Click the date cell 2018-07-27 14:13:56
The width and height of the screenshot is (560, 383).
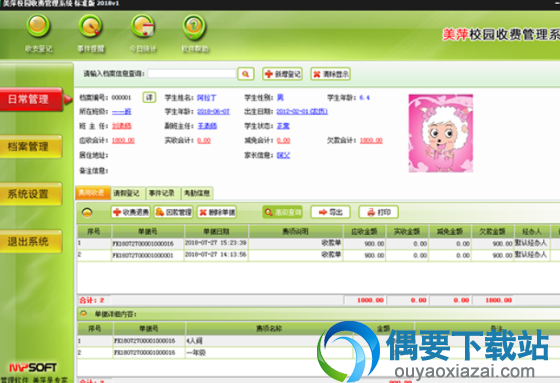pos(216,254)
